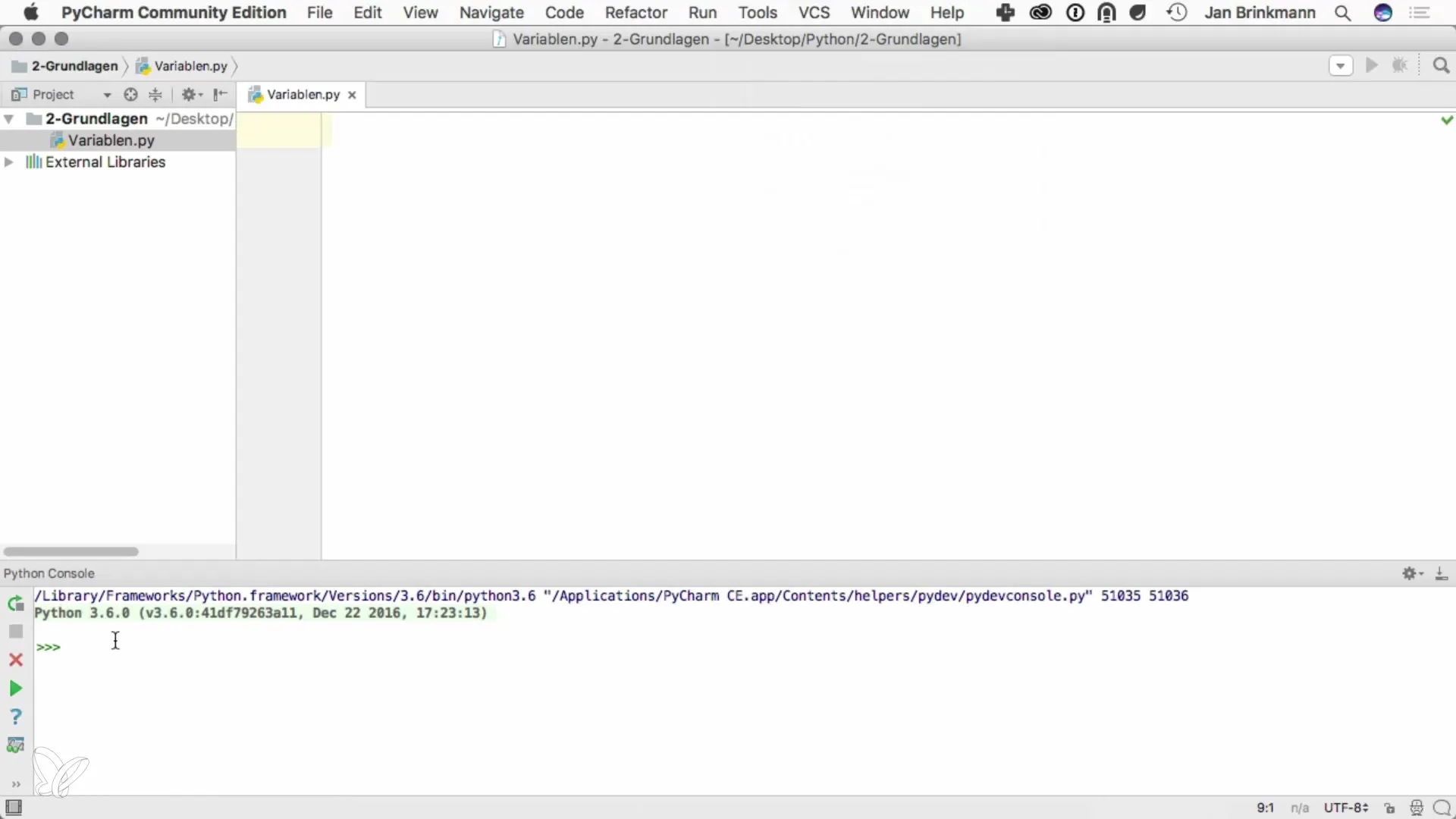The height and width of the screenshot is (819, 1456).
Task: Expand more console actions chevrons
Action: pyautogui.click(x=15, y=784)
